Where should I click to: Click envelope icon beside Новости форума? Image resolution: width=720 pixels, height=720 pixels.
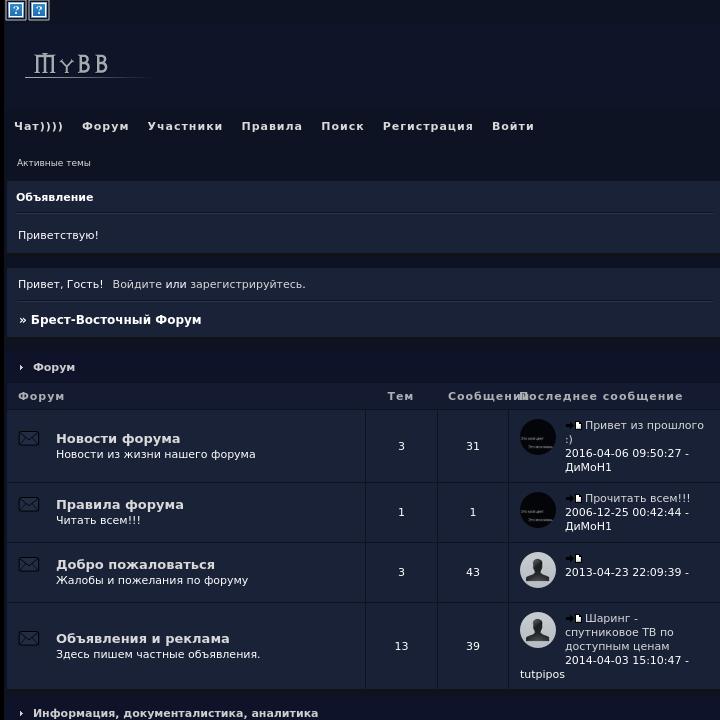pos(28,439)
